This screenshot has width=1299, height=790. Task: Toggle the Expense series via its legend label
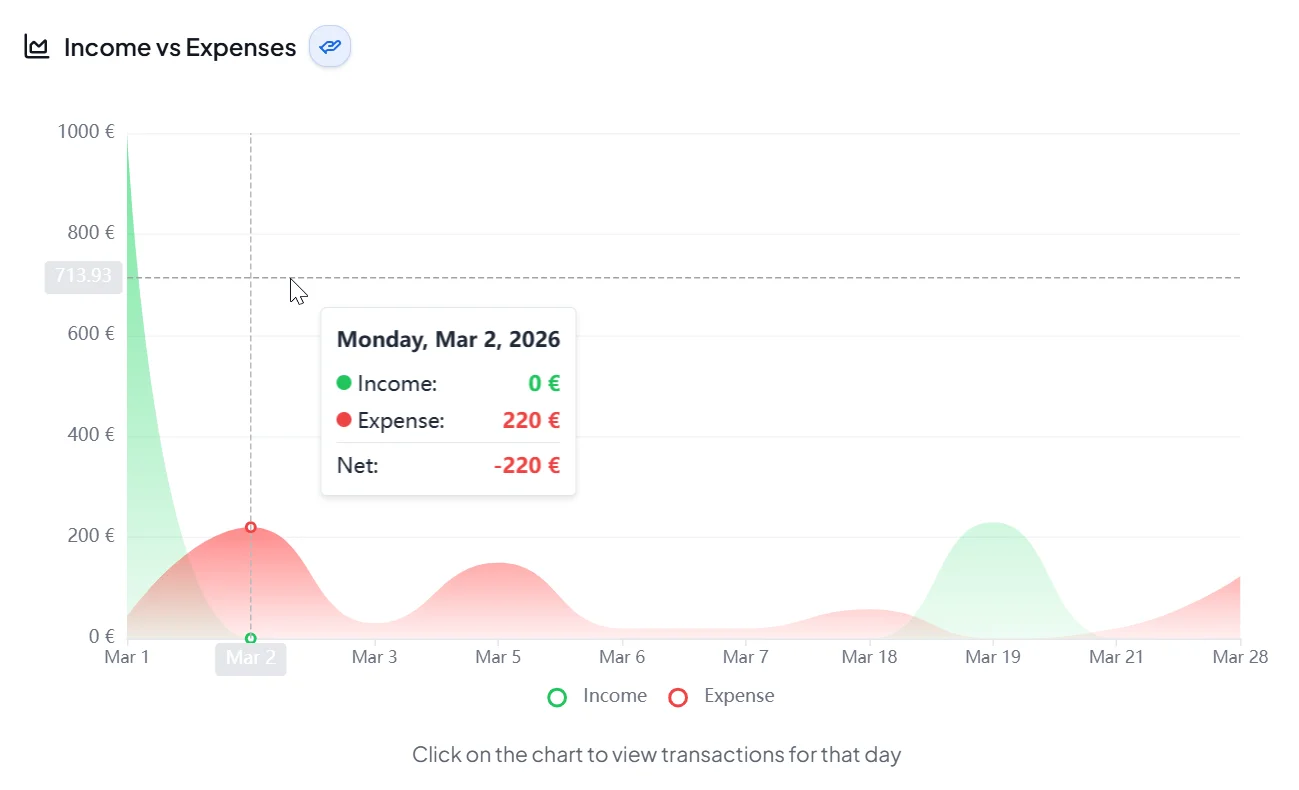point(739,696)
